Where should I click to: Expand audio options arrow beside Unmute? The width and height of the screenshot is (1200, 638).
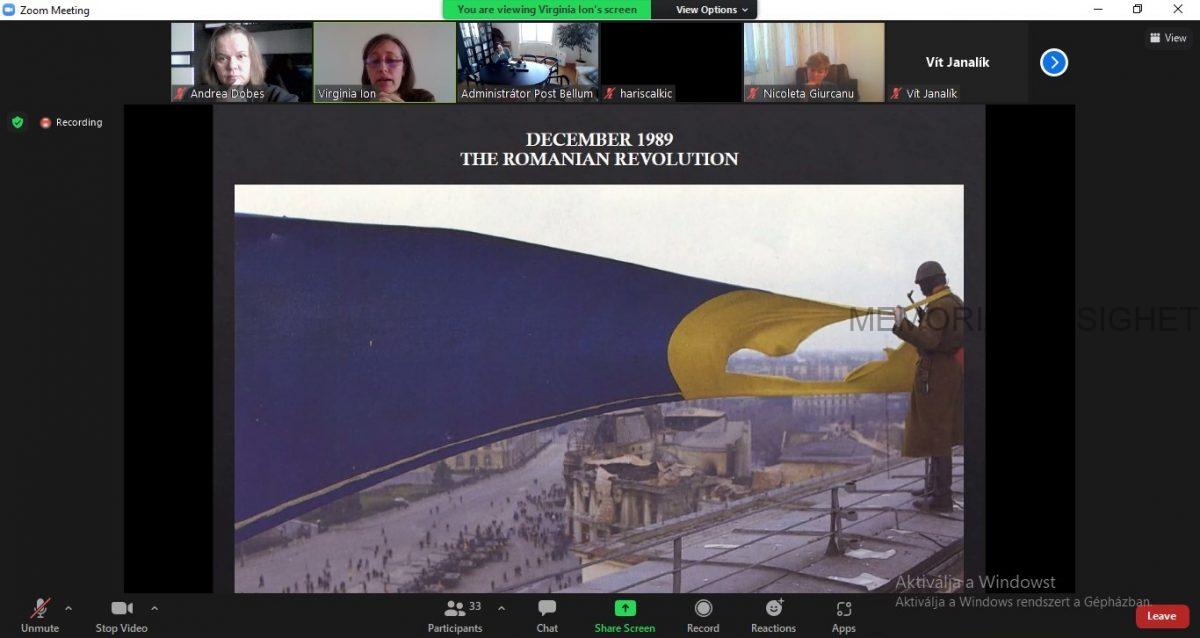click(x=68, y=608)
